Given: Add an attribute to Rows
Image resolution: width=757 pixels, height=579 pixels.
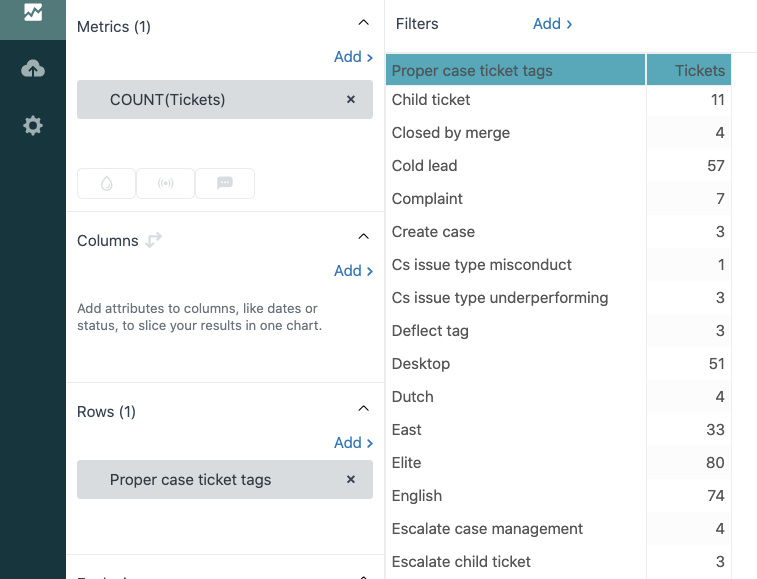Looking at the screenshot, I should tap(353, 443).
